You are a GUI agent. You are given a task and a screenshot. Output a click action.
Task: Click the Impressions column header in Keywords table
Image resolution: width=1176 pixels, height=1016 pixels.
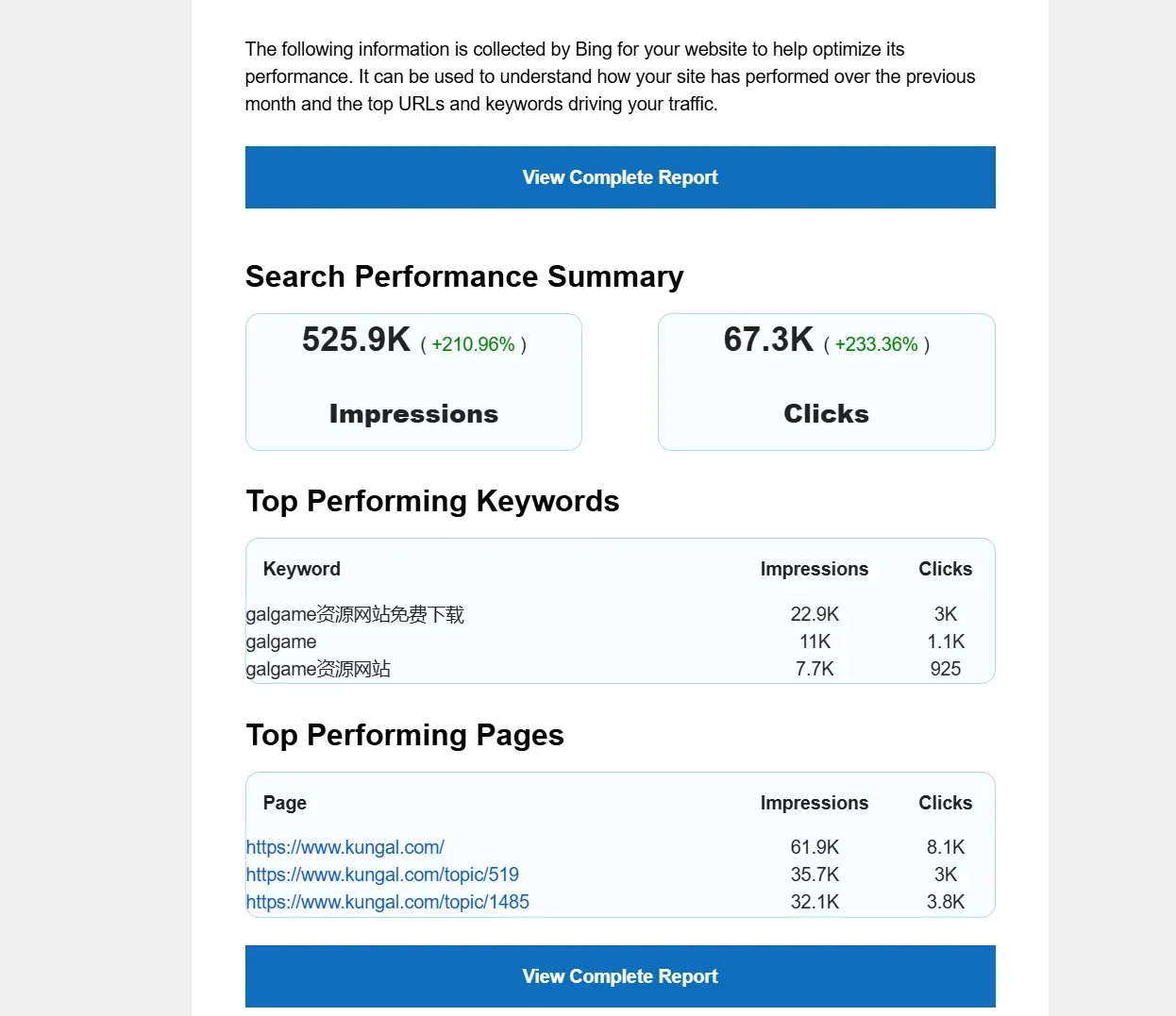(x=815, y=569)
